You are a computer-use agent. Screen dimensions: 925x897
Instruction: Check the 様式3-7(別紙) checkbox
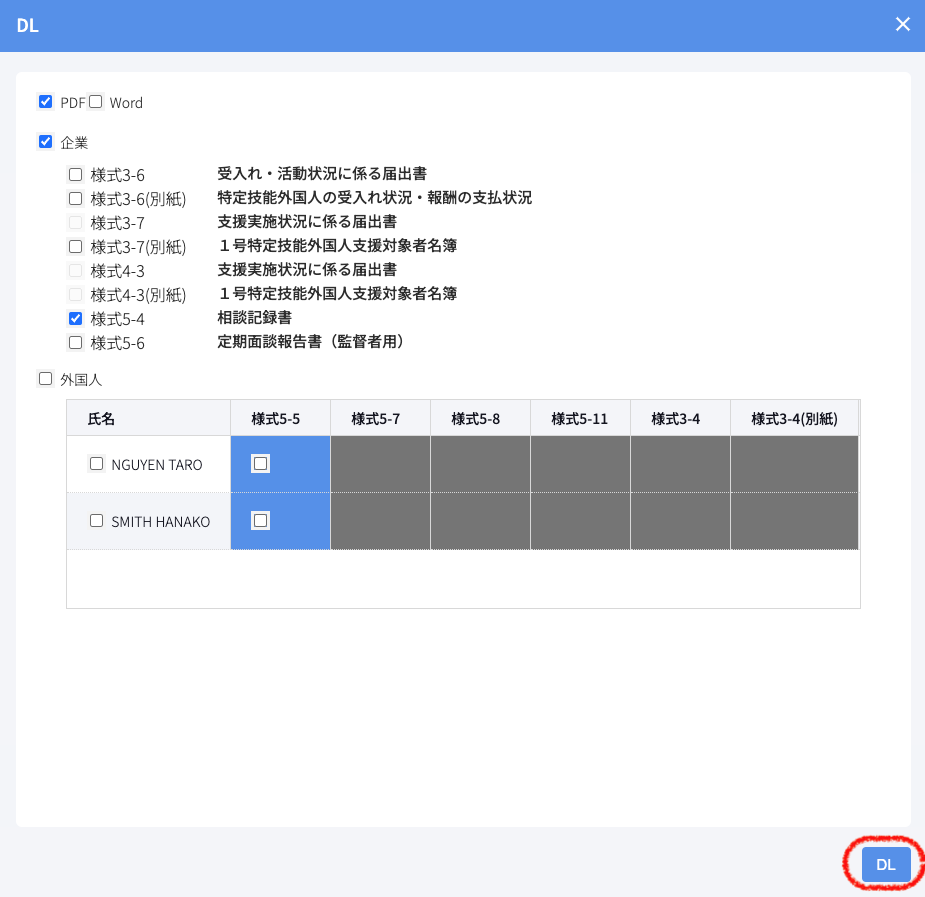click(x=75, y=246)
